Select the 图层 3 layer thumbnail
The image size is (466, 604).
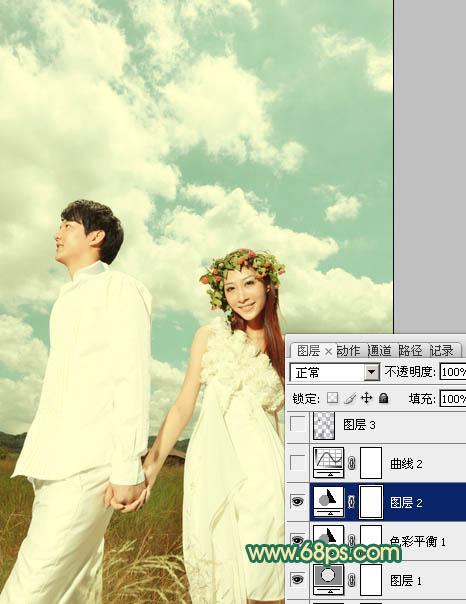324,425
